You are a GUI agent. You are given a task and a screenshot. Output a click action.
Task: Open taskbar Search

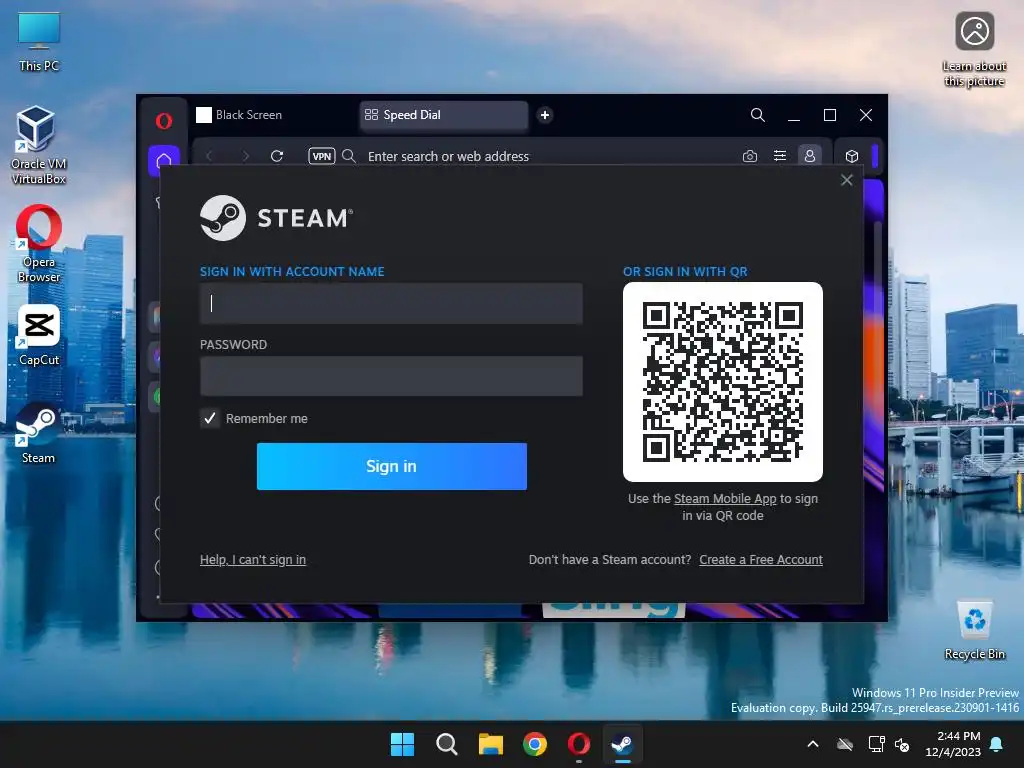[x=447, y=744]
